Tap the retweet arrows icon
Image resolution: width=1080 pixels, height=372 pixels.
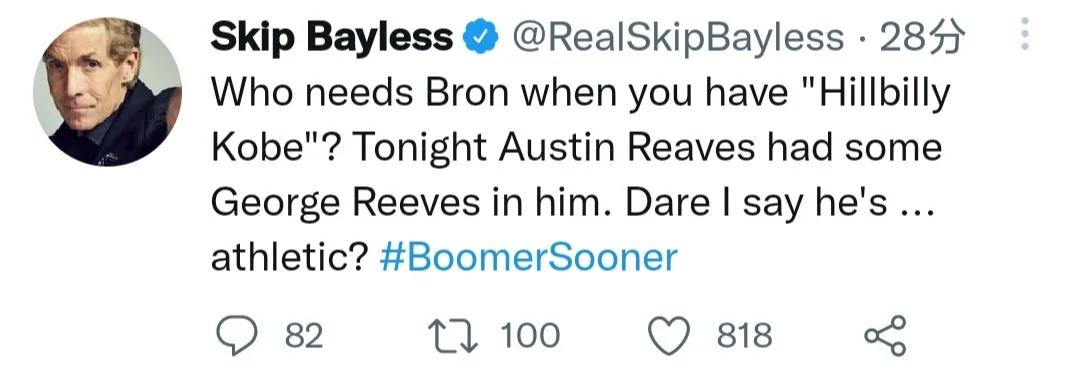coord(454,336)
